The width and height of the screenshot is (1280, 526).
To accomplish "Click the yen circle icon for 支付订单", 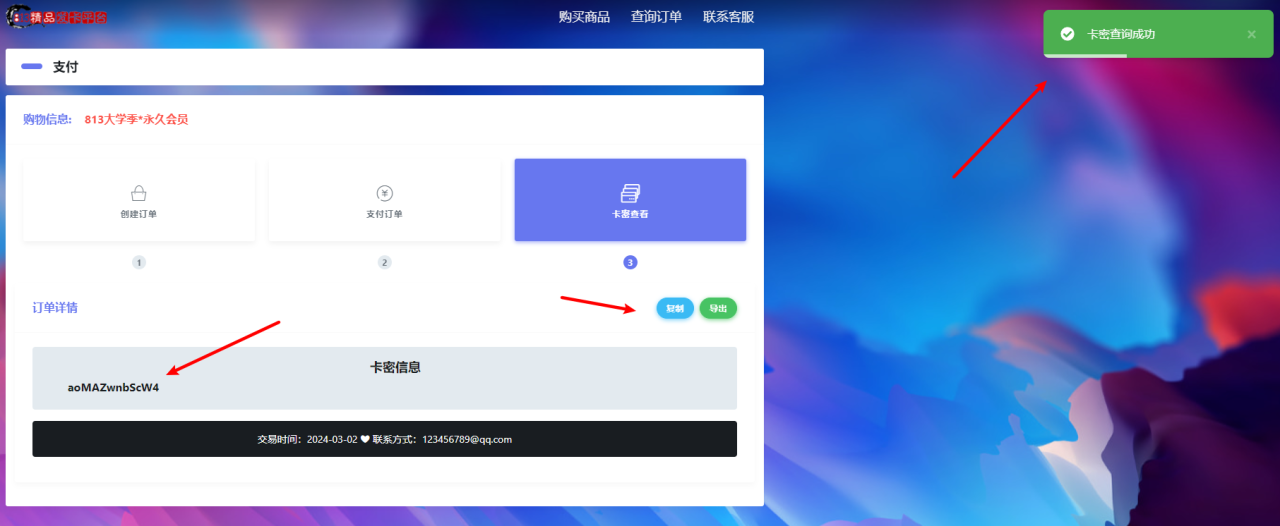I will (x=384, y=193).
